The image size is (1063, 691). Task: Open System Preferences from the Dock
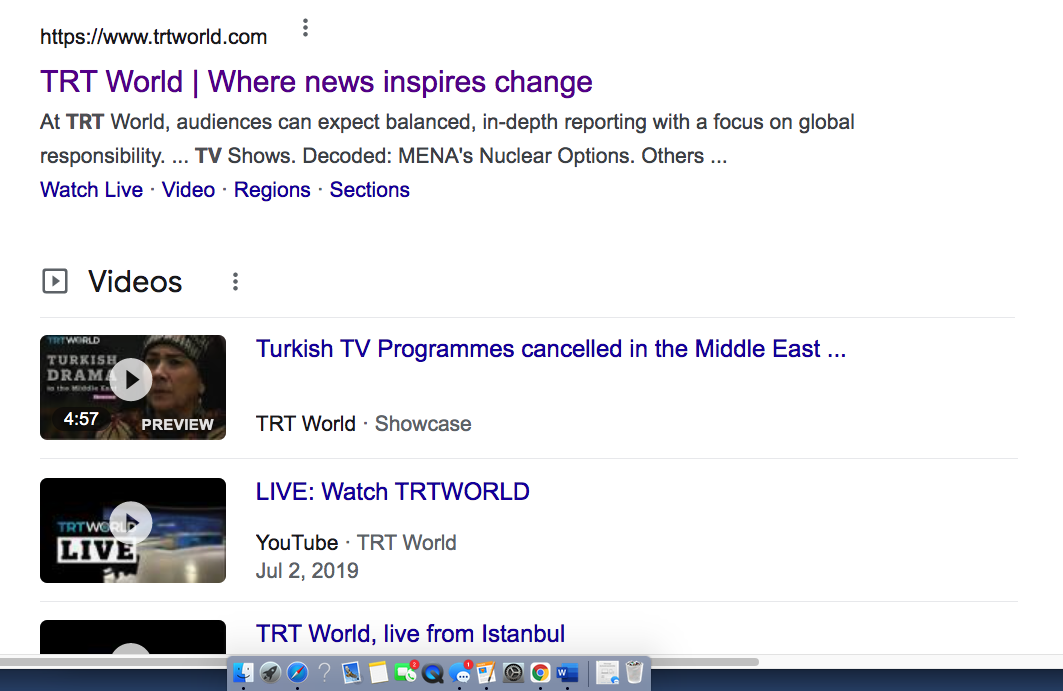(513, 673)
